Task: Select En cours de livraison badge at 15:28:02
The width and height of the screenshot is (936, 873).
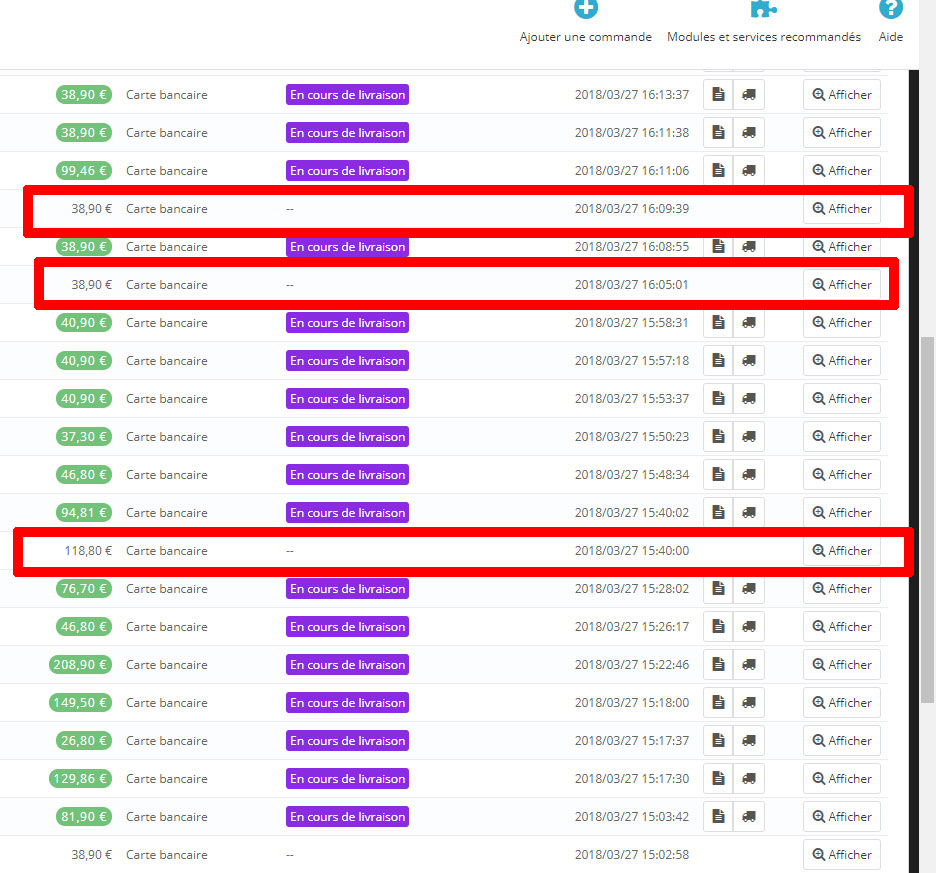Action: [x=347, y=589]
